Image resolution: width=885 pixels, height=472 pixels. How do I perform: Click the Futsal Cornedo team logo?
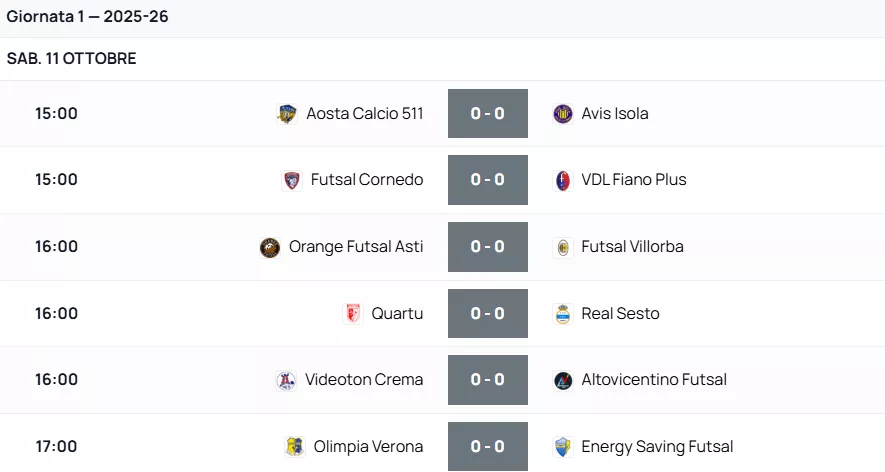292,181
